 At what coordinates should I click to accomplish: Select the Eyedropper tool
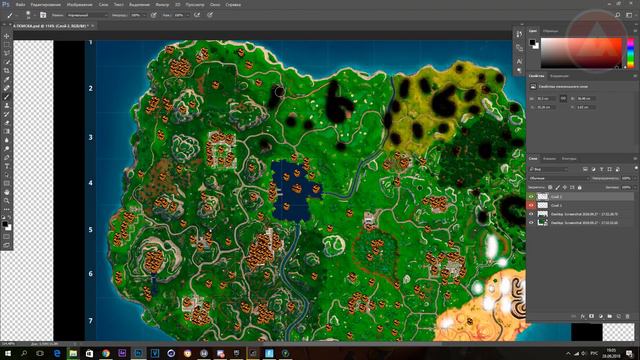(7, 80)
